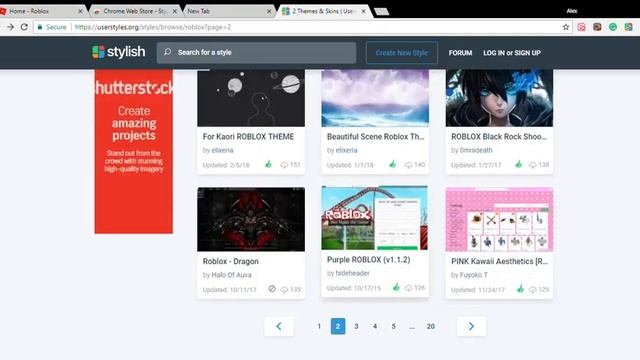This screenshot has width=640, height=360.
Task: Bookmark page with star icon
Action: pos(566,27)
